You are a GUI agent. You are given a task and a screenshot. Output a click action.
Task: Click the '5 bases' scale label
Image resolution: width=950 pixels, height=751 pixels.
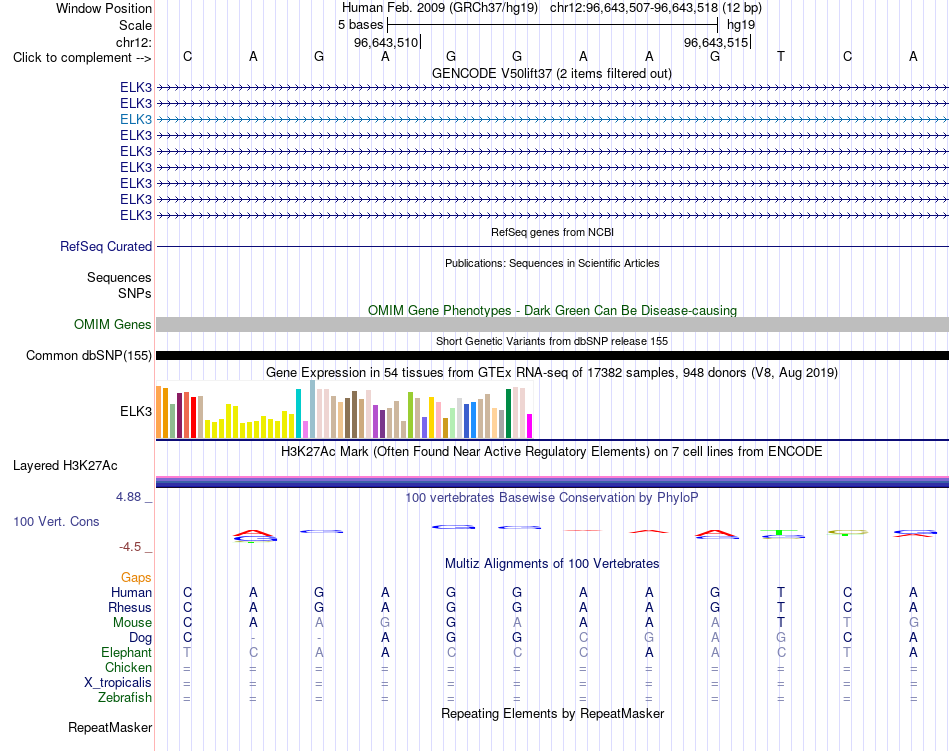[360, 25]
